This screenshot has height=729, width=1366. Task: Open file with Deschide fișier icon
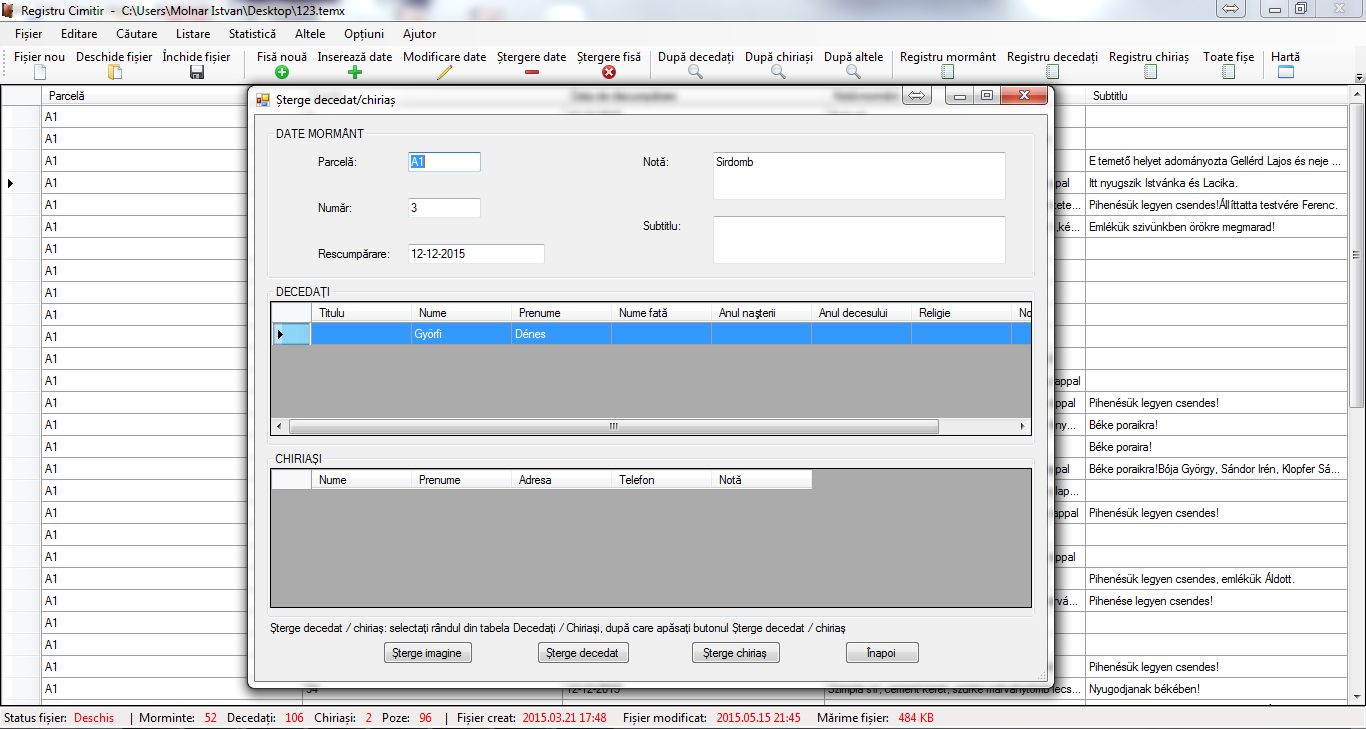114,72
